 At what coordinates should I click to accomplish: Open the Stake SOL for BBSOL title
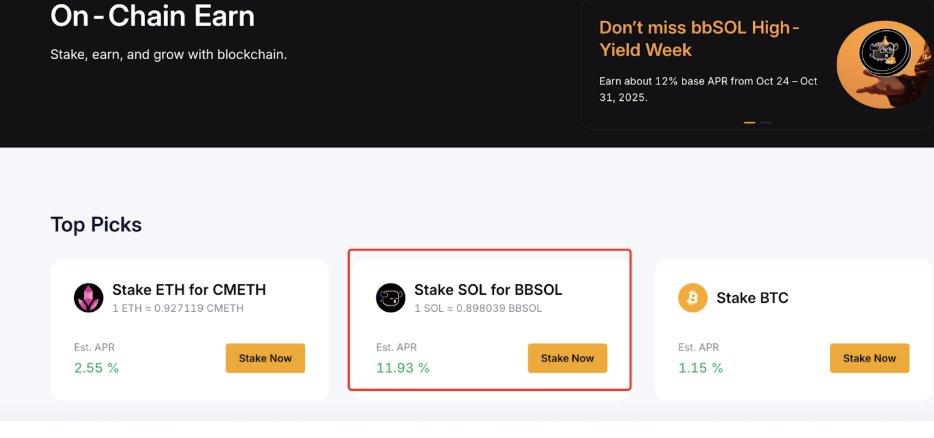pyautogui.click(x=488, y=290)
